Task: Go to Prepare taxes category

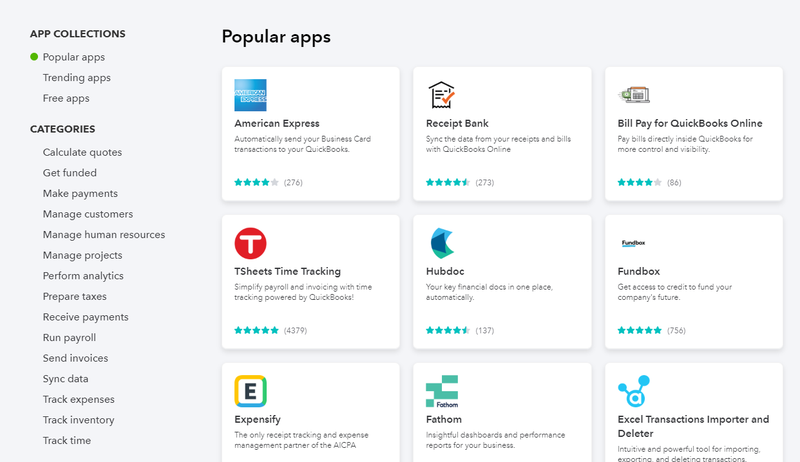Action: 74,296
